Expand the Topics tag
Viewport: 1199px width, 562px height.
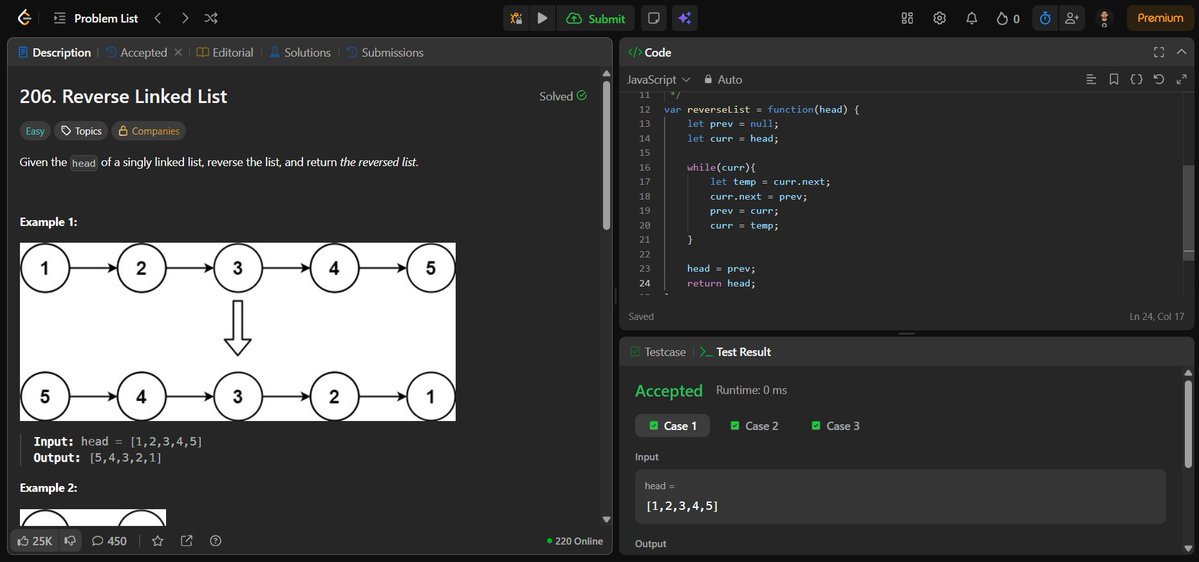click(x=81, y=131)
